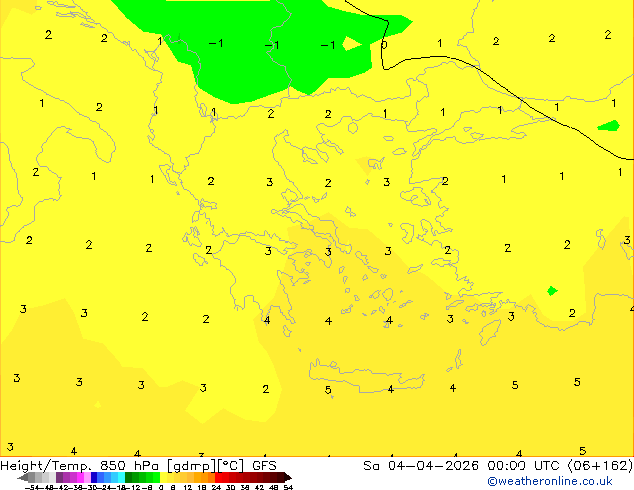Click the 'GFS' model label
This screenshot has width=634, height=490.
click(x=264, y=465)
